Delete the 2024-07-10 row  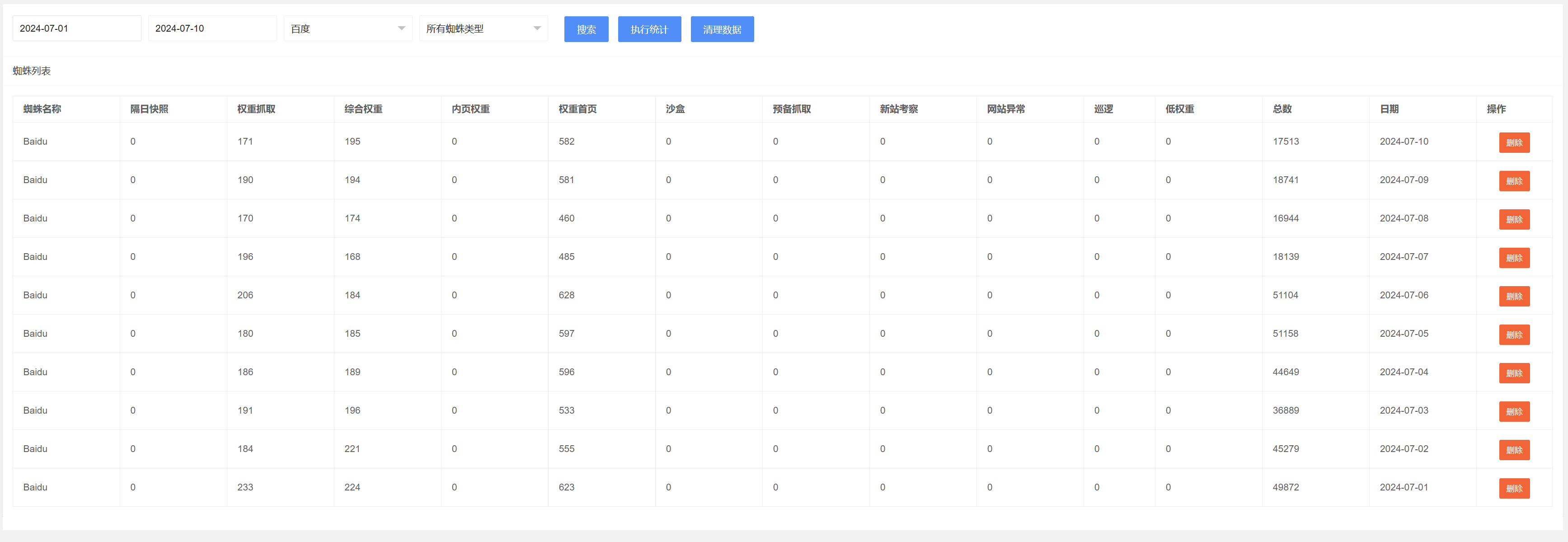click(x=1514, y=142)
